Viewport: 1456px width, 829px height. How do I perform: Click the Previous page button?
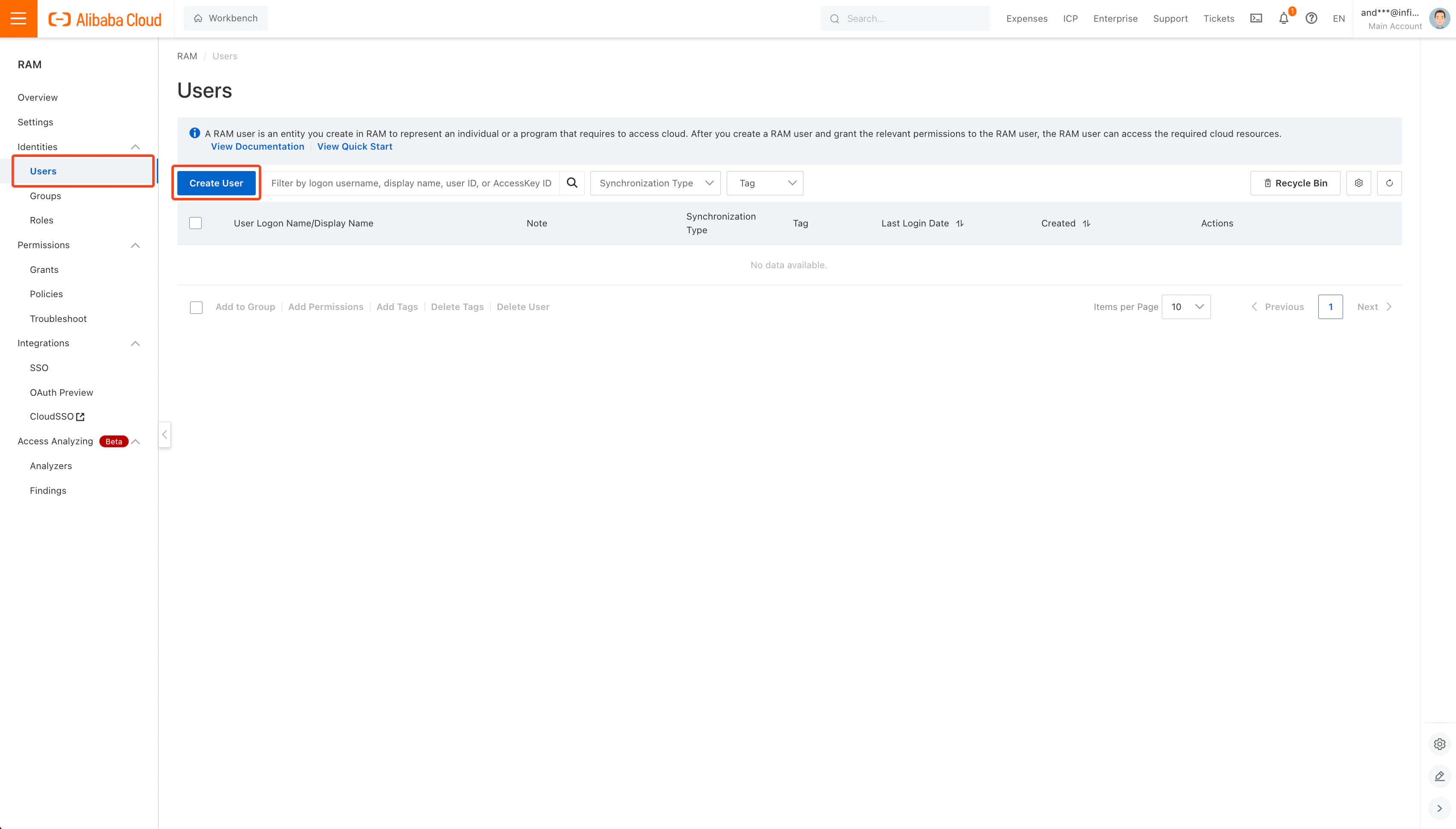tap(1277, 307)
